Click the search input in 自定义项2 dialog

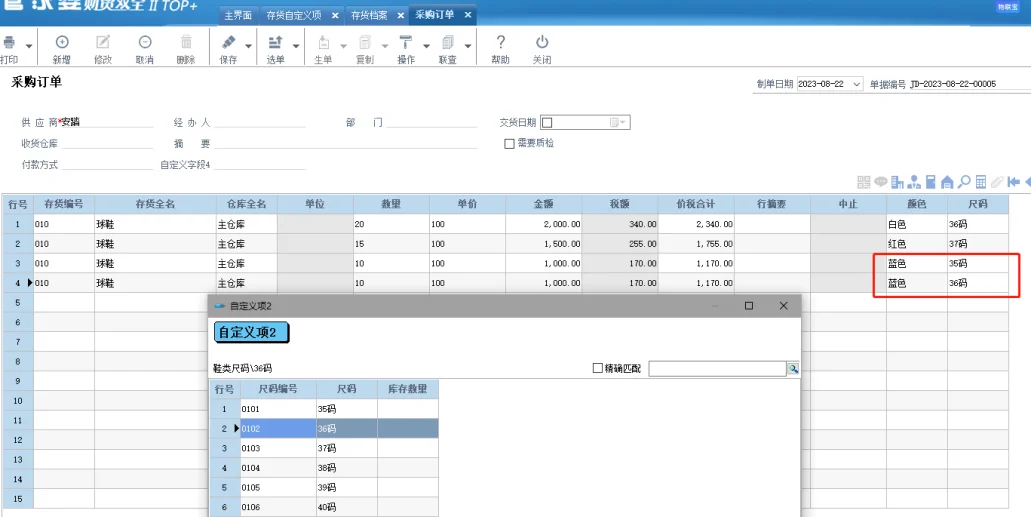click(x=717, y=369)
